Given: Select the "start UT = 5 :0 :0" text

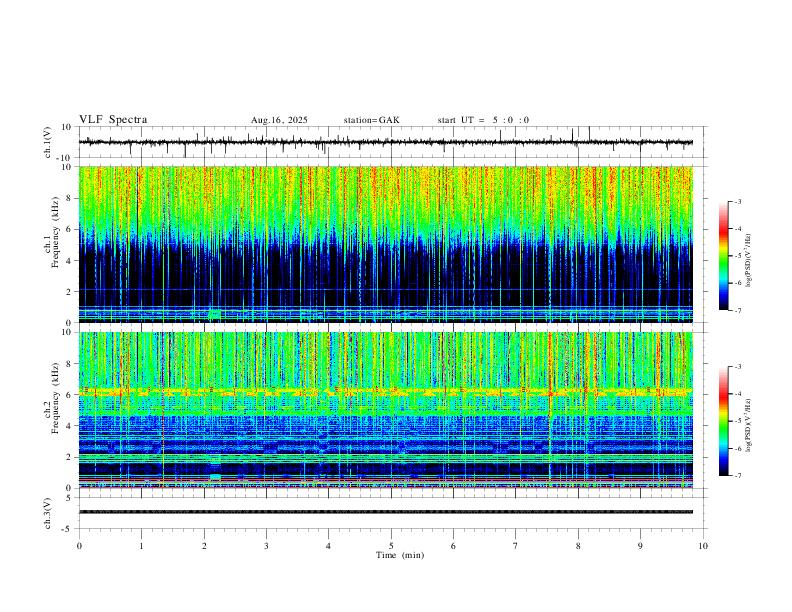Looking at the screenshot, I should point(483,120).
